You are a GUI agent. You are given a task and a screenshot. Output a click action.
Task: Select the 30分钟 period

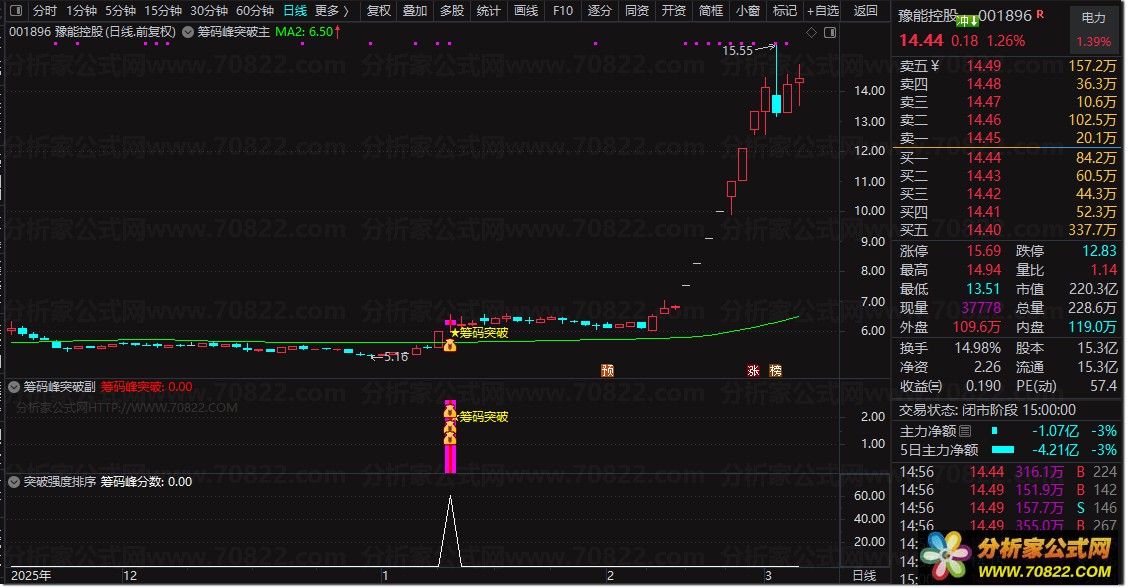209,11
